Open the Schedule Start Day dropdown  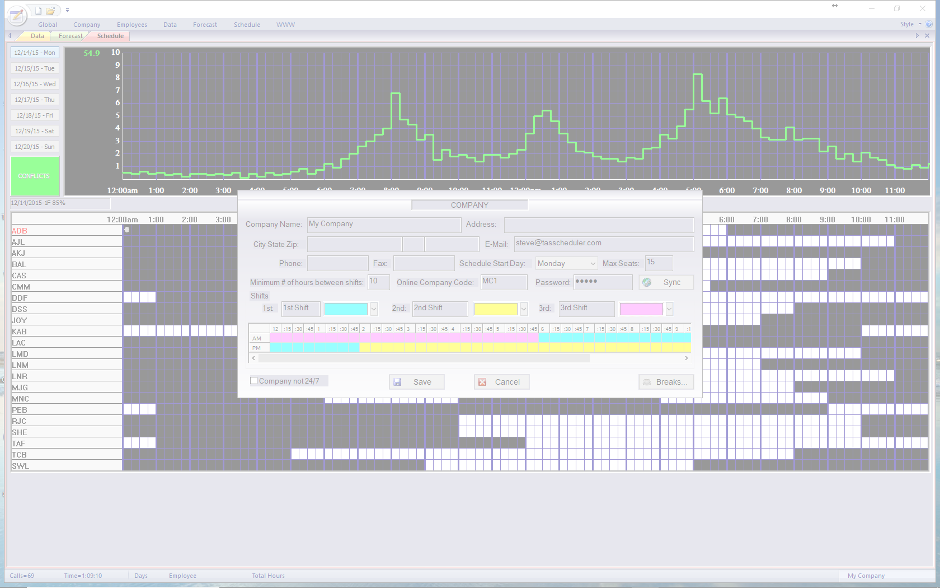click(567, 263)
